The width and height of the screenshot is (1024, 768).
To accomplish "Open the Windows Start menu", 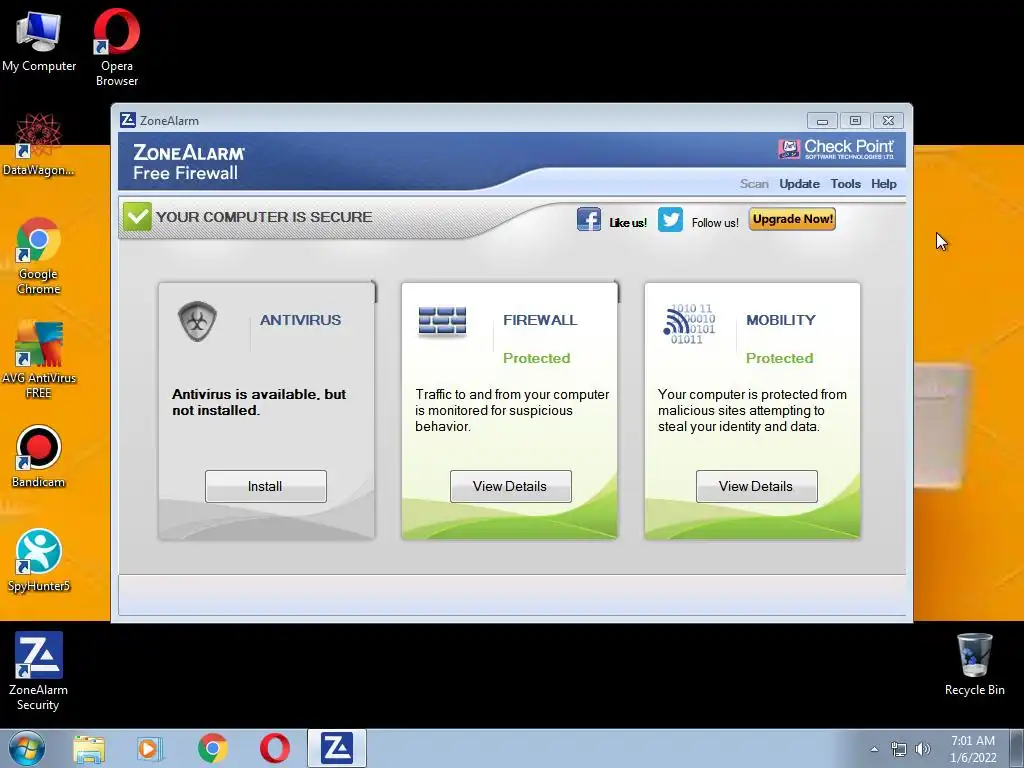I will click(27, 748).
